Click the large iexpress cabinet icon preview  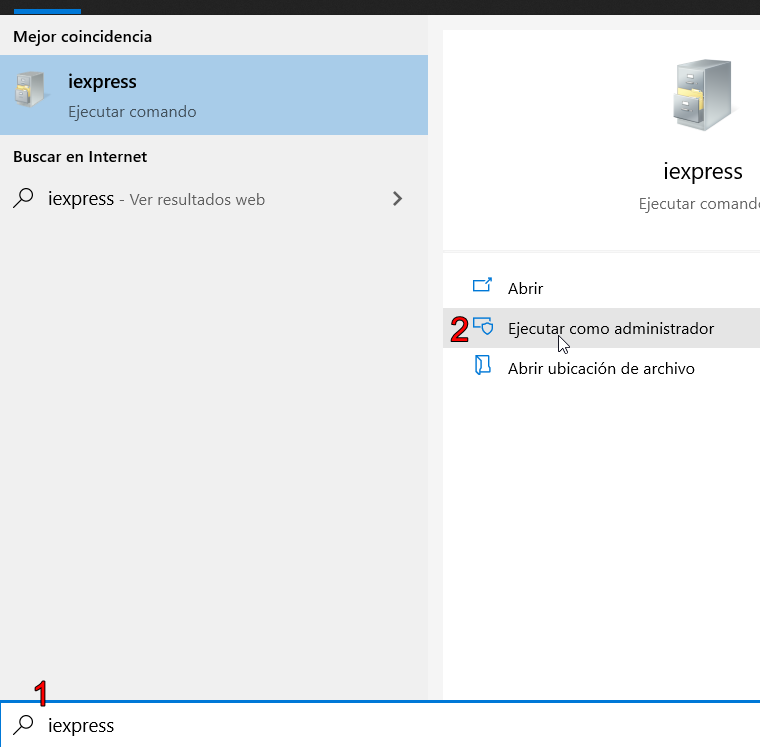click(703, 95)
